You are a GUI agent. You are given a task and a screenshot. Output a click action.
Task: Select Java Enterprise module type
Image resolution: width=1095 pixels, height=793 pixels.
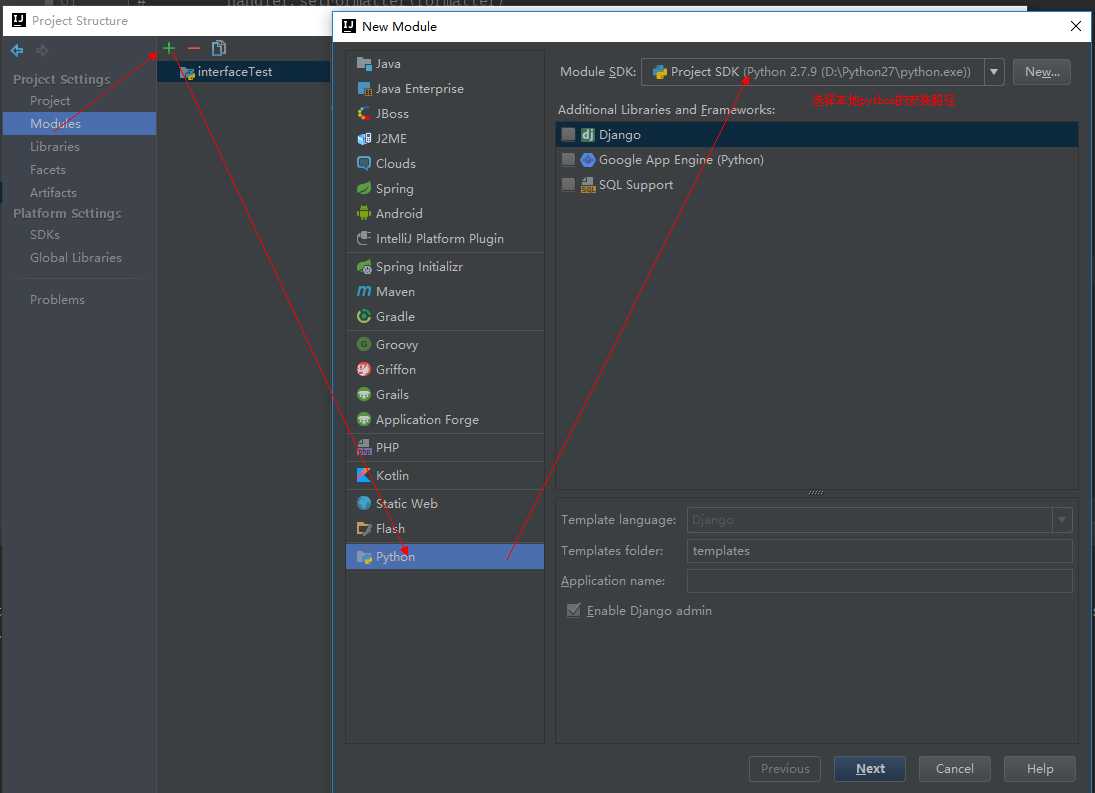(445, 89)
